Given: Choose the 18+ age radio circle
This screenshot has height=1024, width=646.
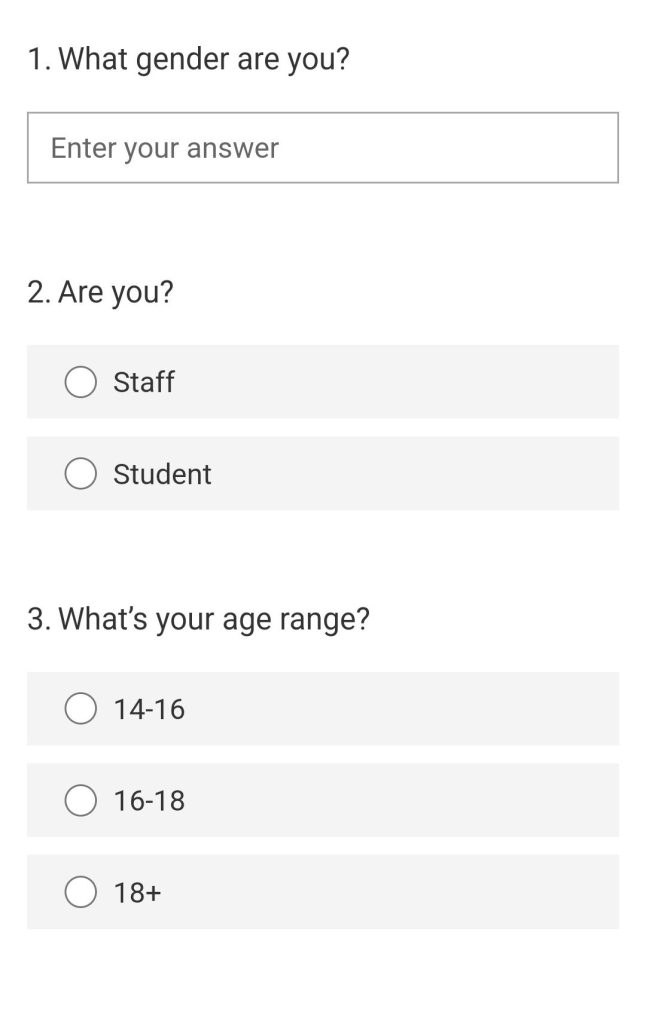Looking at the screenshot, I should [81, 892].
